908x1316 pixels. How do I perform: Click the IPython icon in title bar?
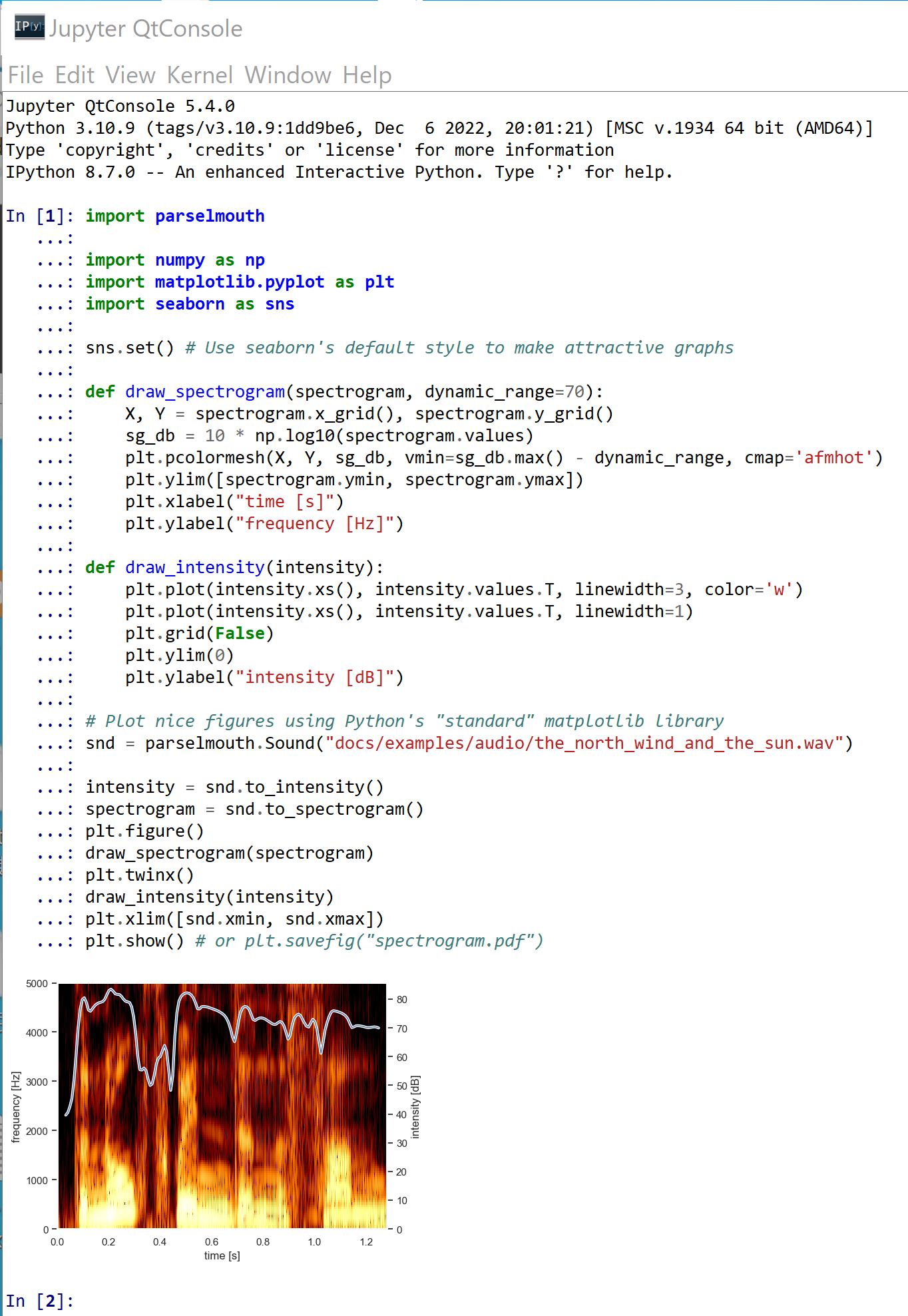[29, 27]
